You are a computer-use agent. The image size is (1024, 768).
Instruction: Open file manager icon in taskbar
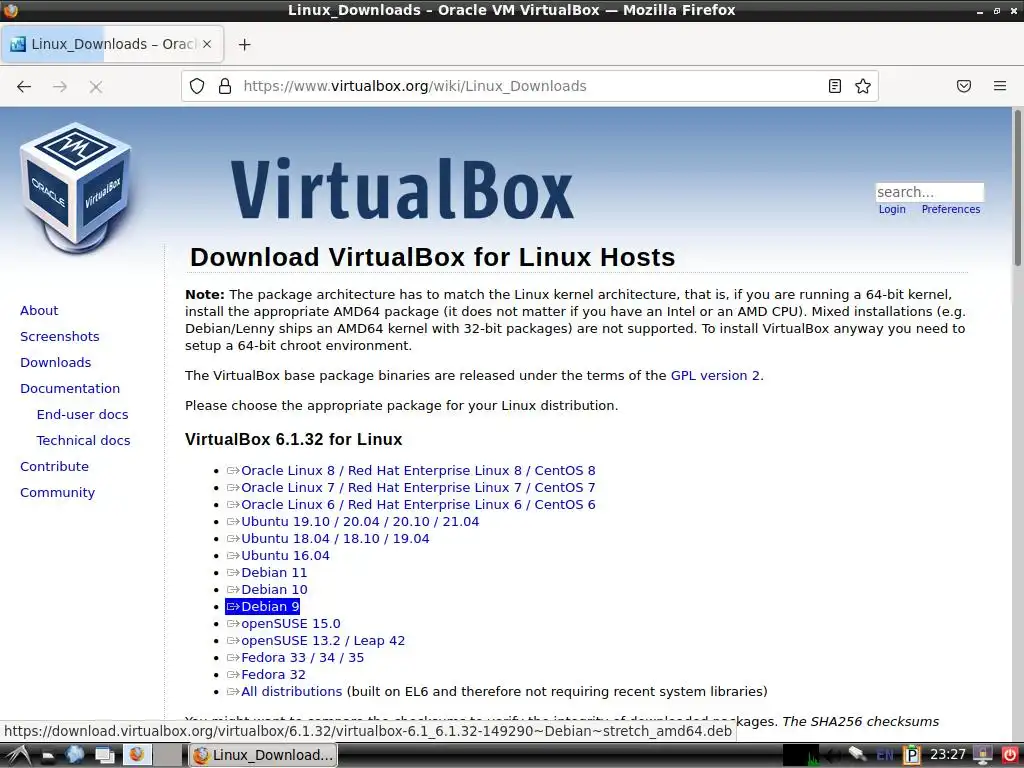tap(48, 755)
